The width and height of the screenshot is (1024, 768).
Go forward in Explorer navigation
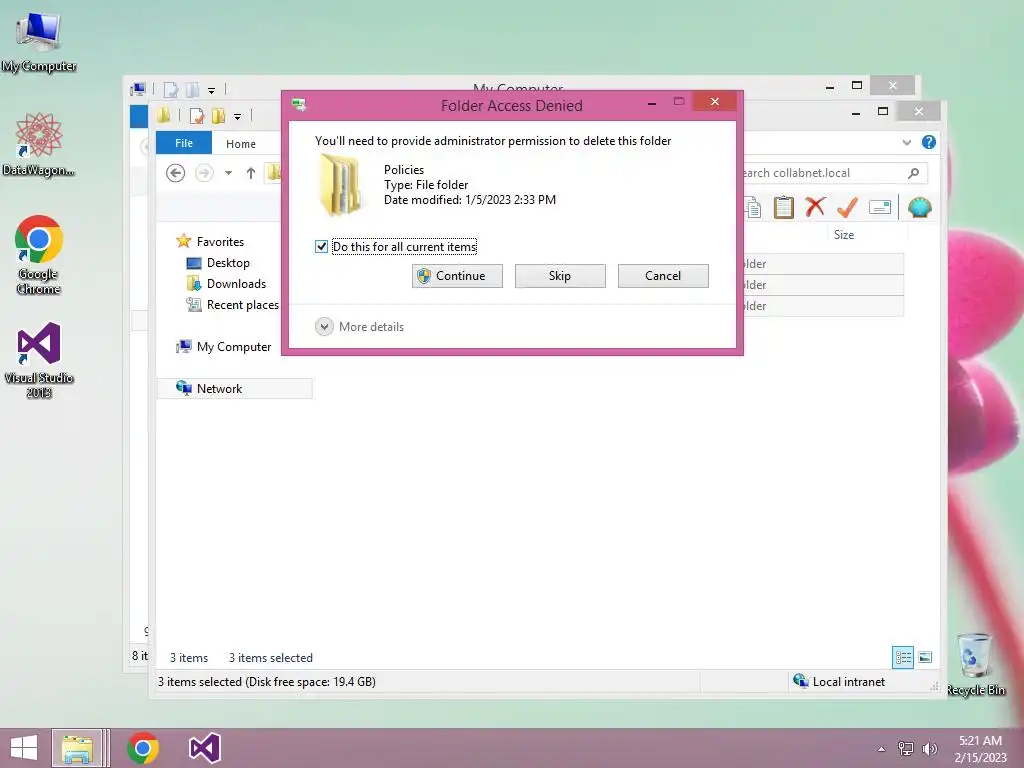(x=204, y=173)
